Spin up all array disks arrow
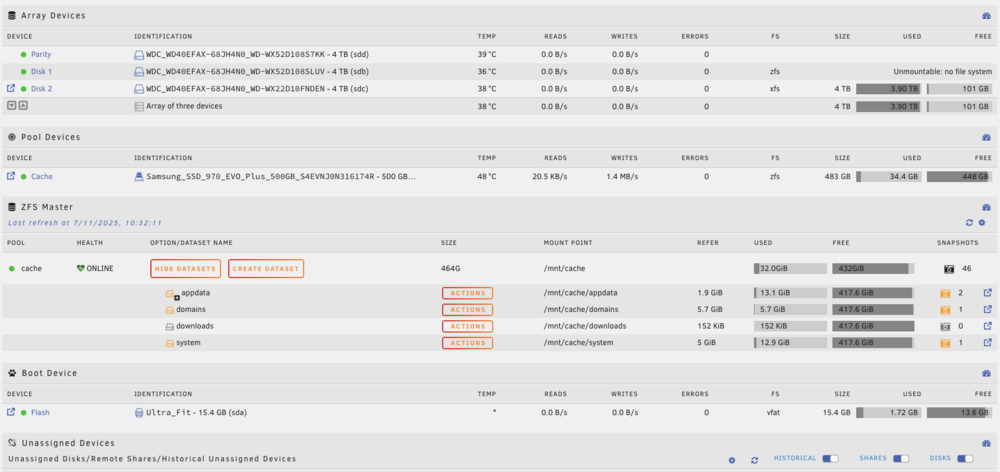Screen dimensions: 1000x472 (x=23, y=106)
